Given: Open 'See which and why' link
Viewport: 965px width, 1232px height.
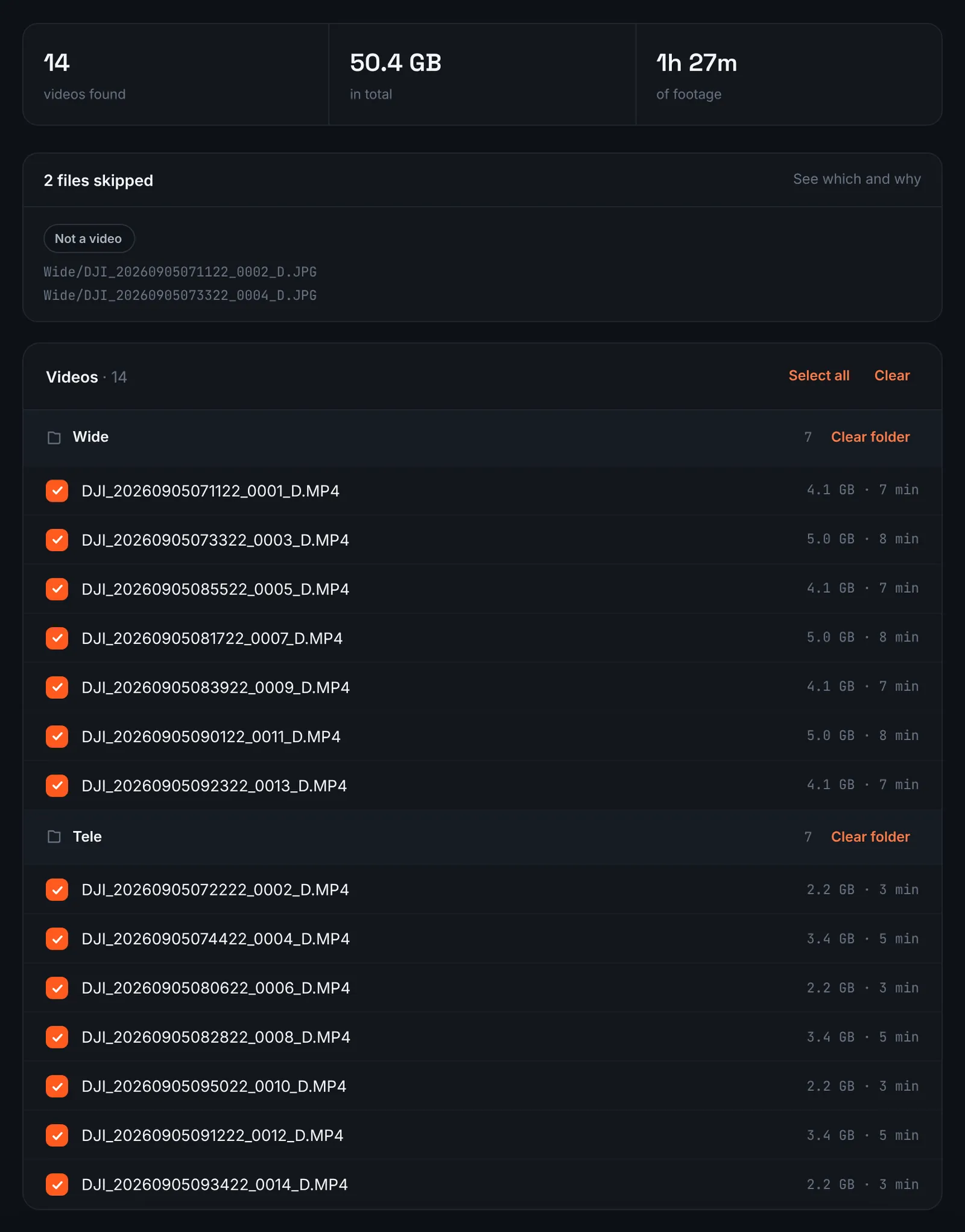Looking at the screenshot, I should (x=856, y=179).
